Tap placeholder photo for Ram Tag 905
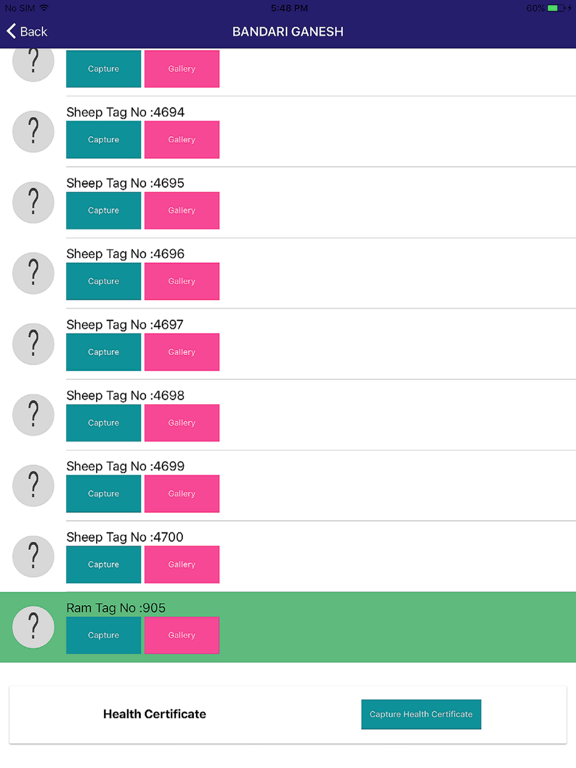Viewport: 576px width, 768px height. (33, 627)
